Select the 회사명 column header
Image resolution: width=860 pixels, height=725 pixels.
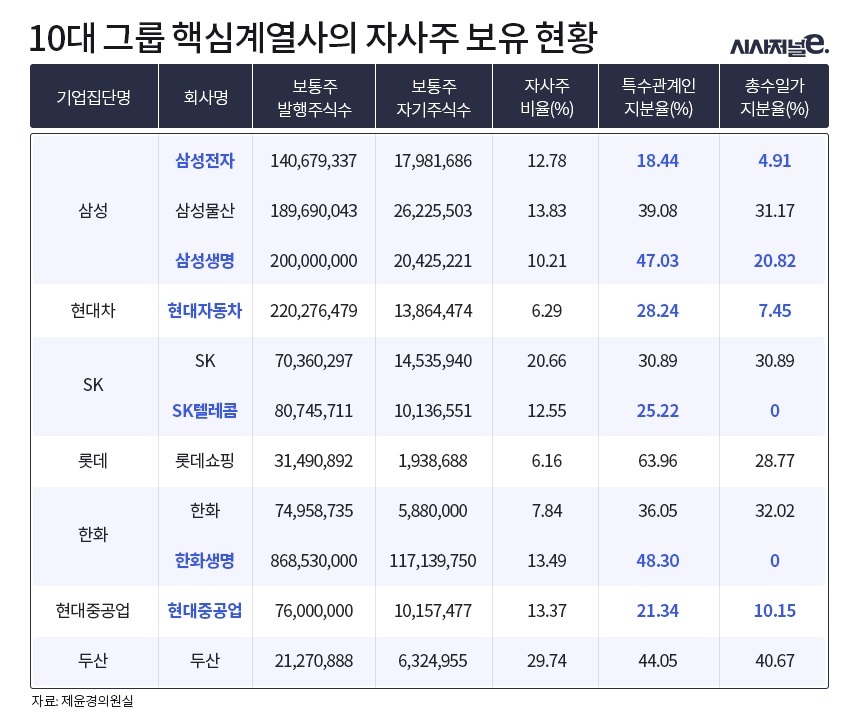pos(205,97)
